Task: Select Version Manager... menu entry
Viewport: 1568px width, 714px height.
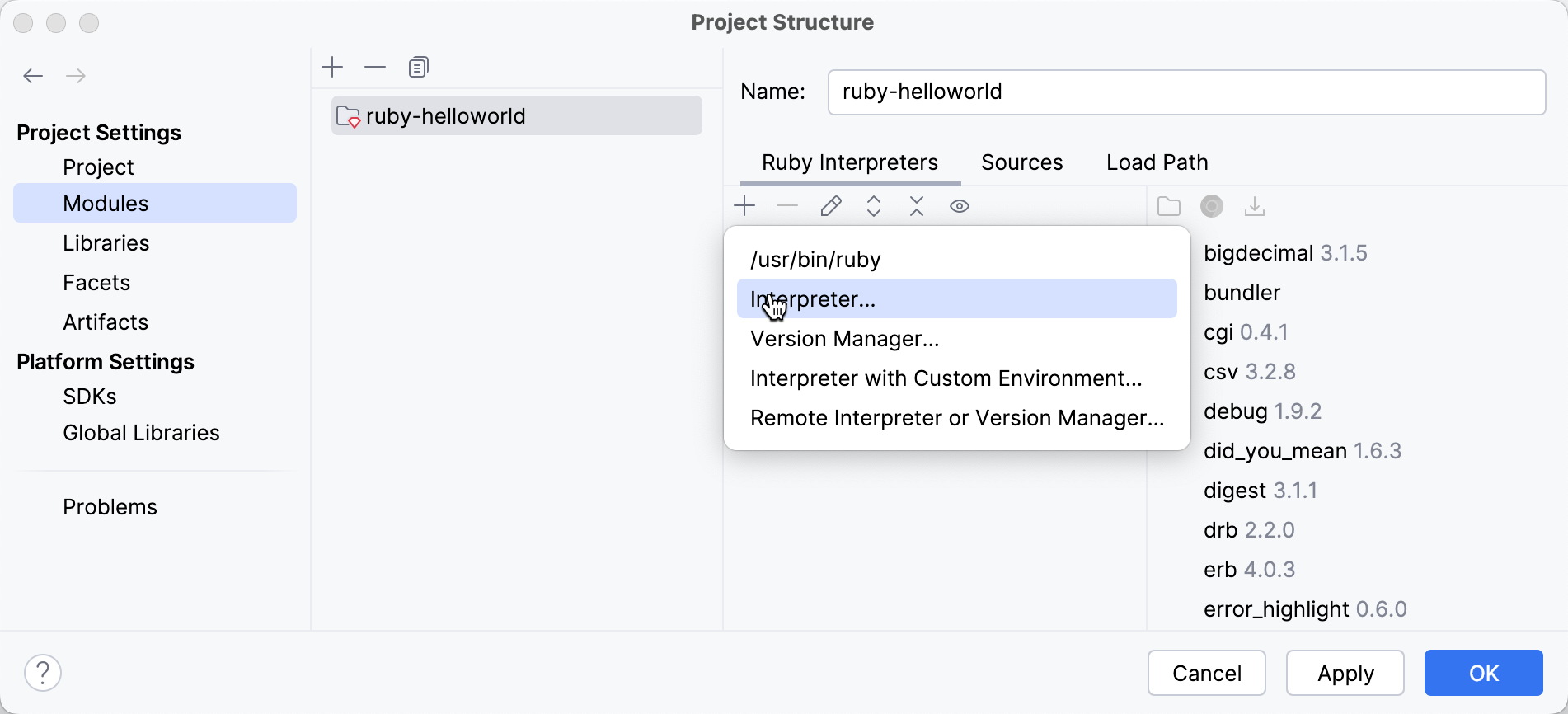Action: pos(844,339)
